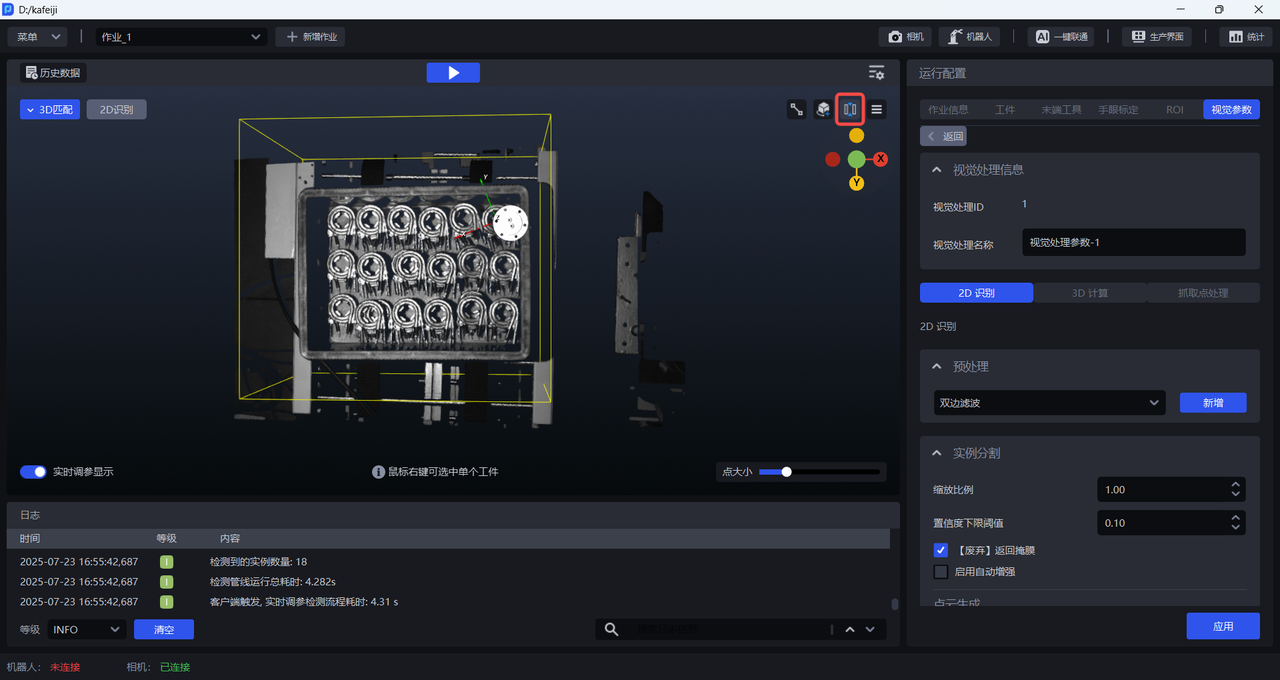Open the list settings gear icon
The height and width of the screenshot is (680, 1280).
point(876,73)
